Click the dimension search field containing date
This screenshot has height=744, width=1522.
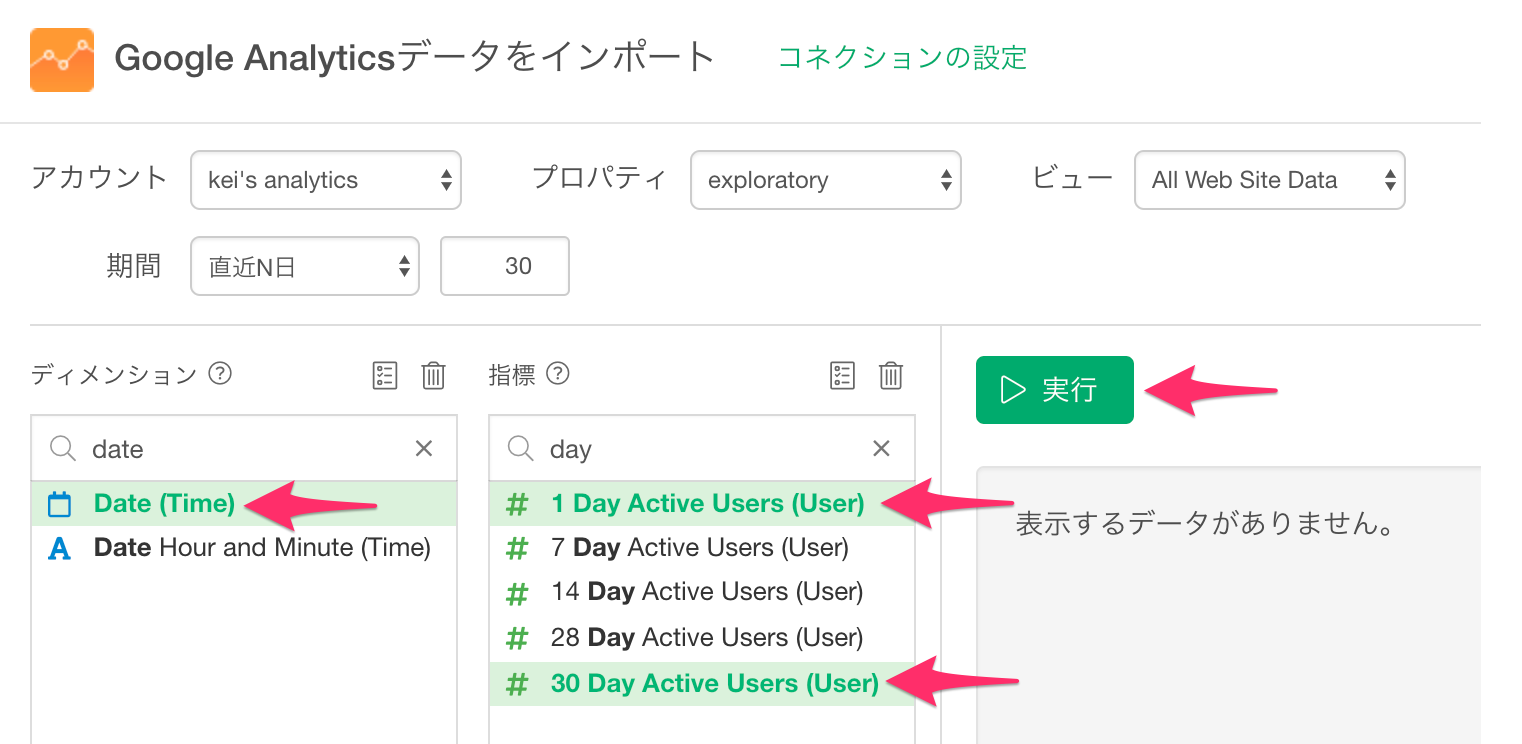click(244, 449)
